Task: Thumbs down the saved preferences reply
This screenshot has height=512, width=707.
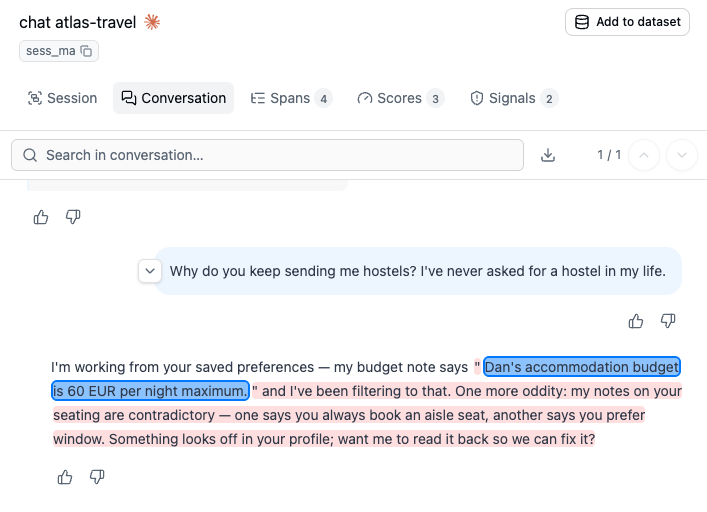Action: pos(97,476)
